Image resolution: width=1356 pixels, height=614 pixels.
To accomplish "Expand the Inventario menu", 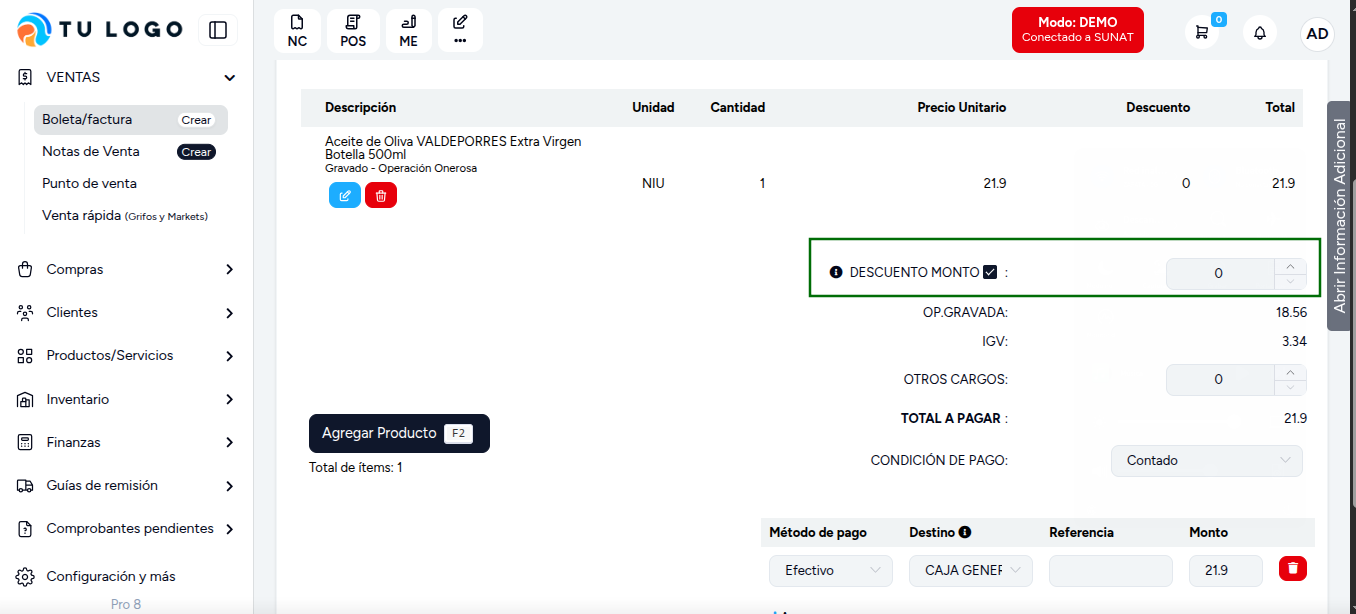I will (x=127, y=399).
